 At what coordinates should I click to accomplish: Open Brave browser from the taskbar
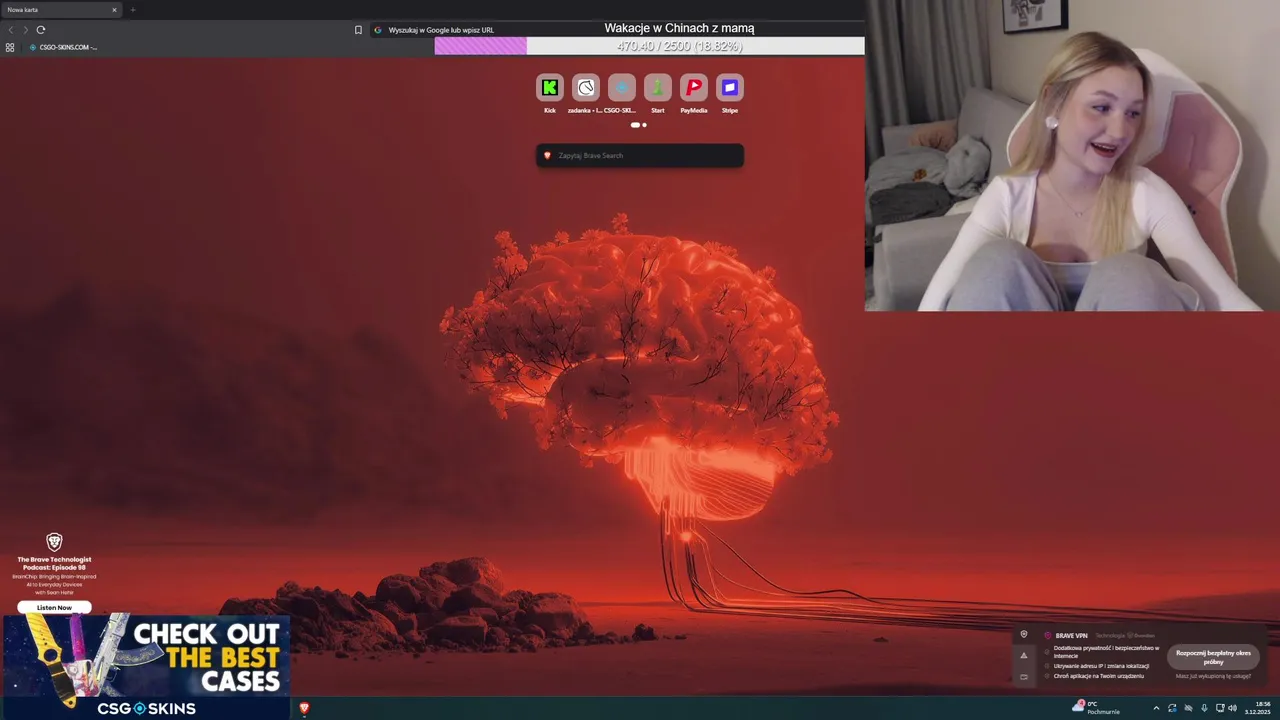pos(304,708)
